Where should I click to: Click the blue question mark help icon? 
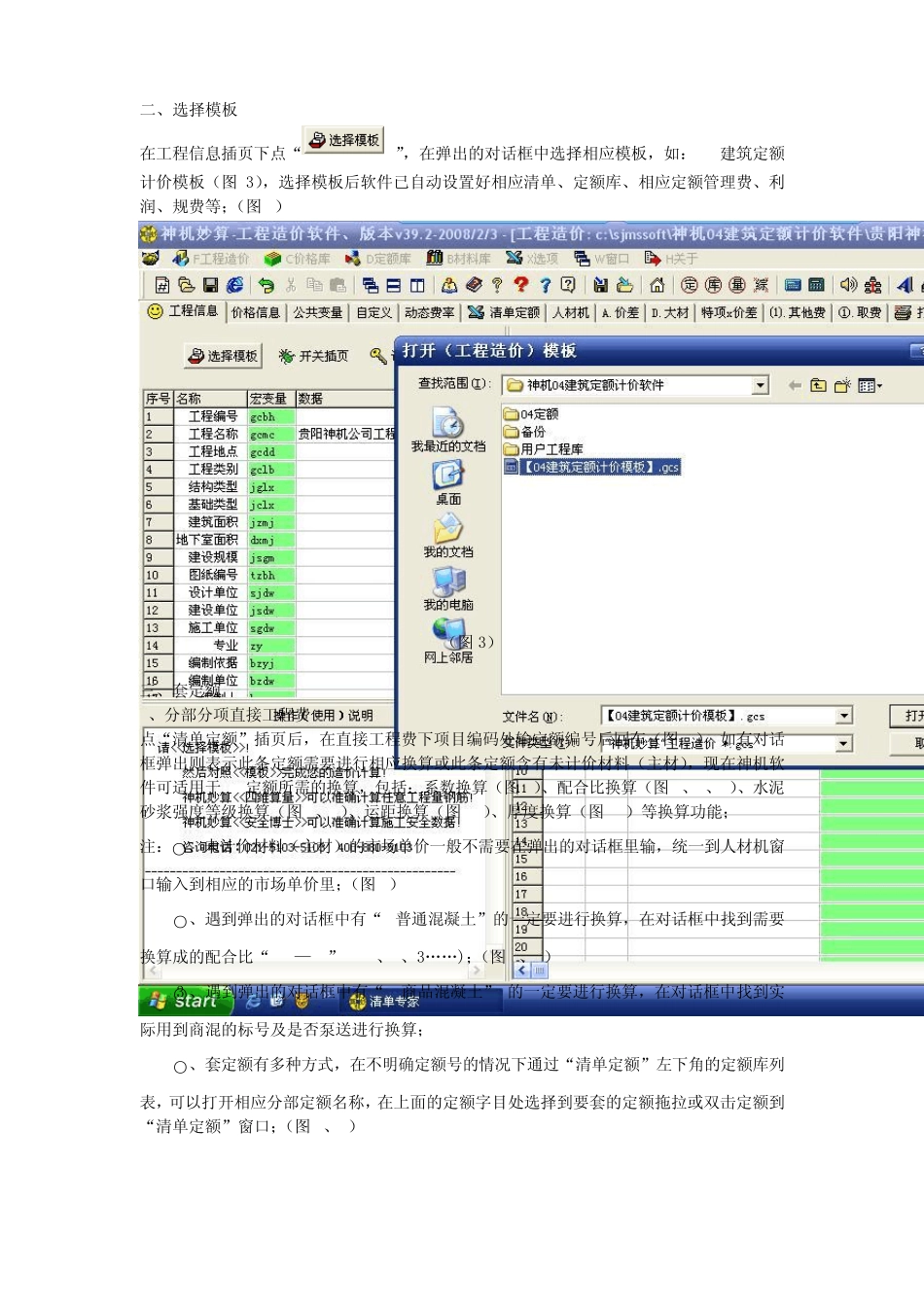coord(545,285)
